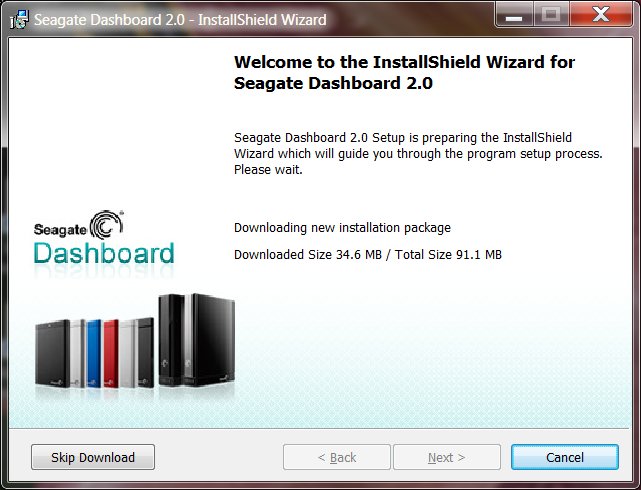The image size is (641, 490).
Task: Select the blue portable drive image
Action: [94, 354]
